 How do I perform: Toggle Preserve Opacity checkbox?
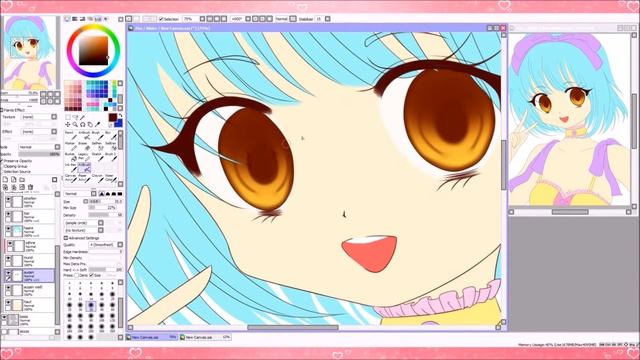pos(2,161)
